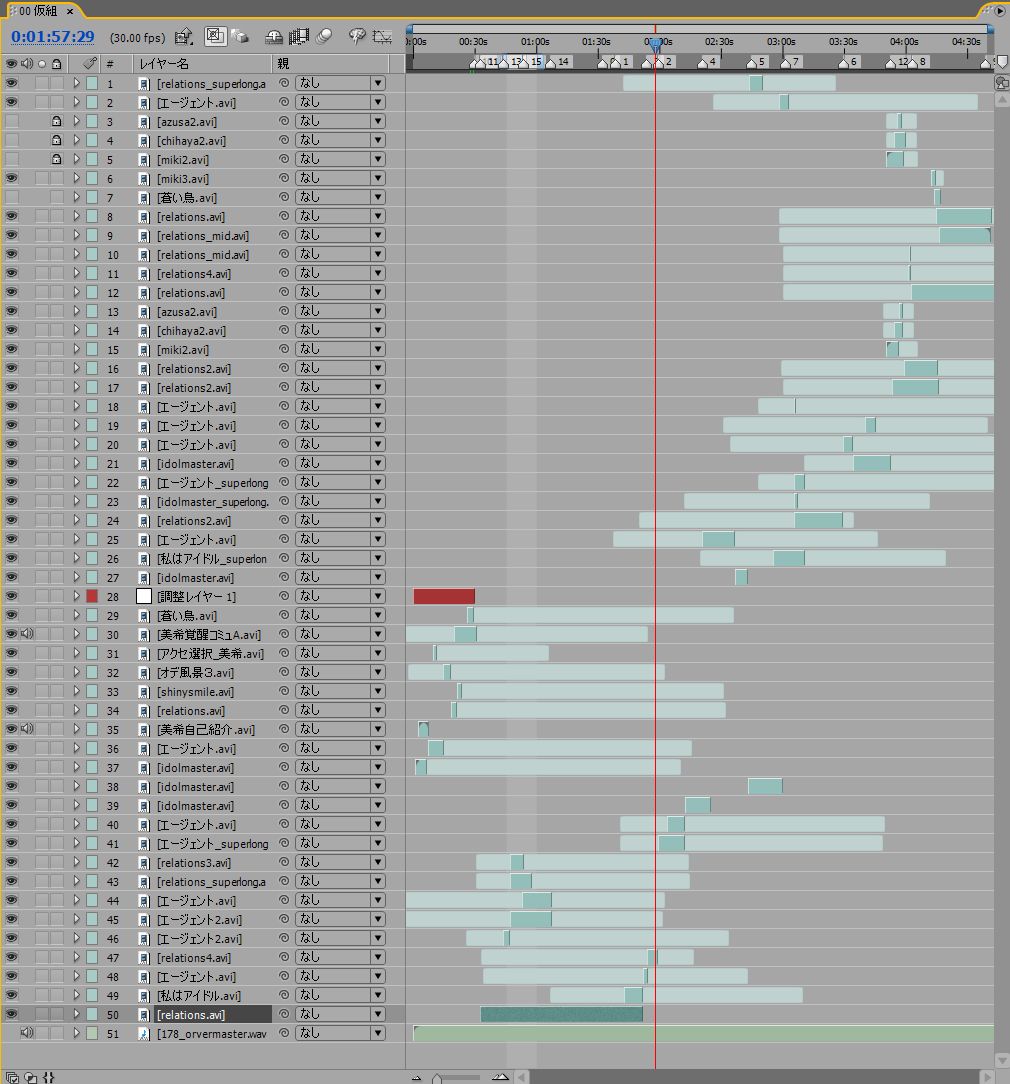The height and width of the screenshot is (1084, 1010).
Task: Click comp marker bin icon at ruler end
Action: [1002, 62]
